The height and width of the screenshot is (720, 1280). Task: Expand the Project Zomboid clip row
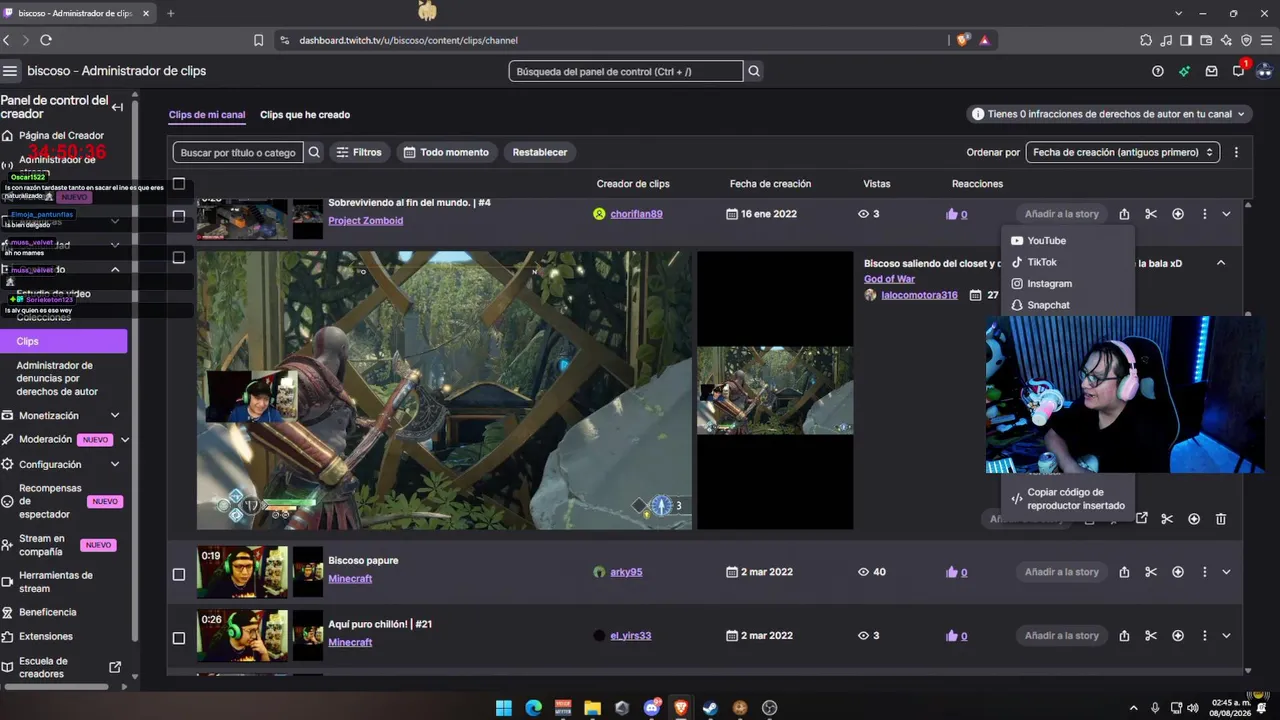[x=1226, y=214]
